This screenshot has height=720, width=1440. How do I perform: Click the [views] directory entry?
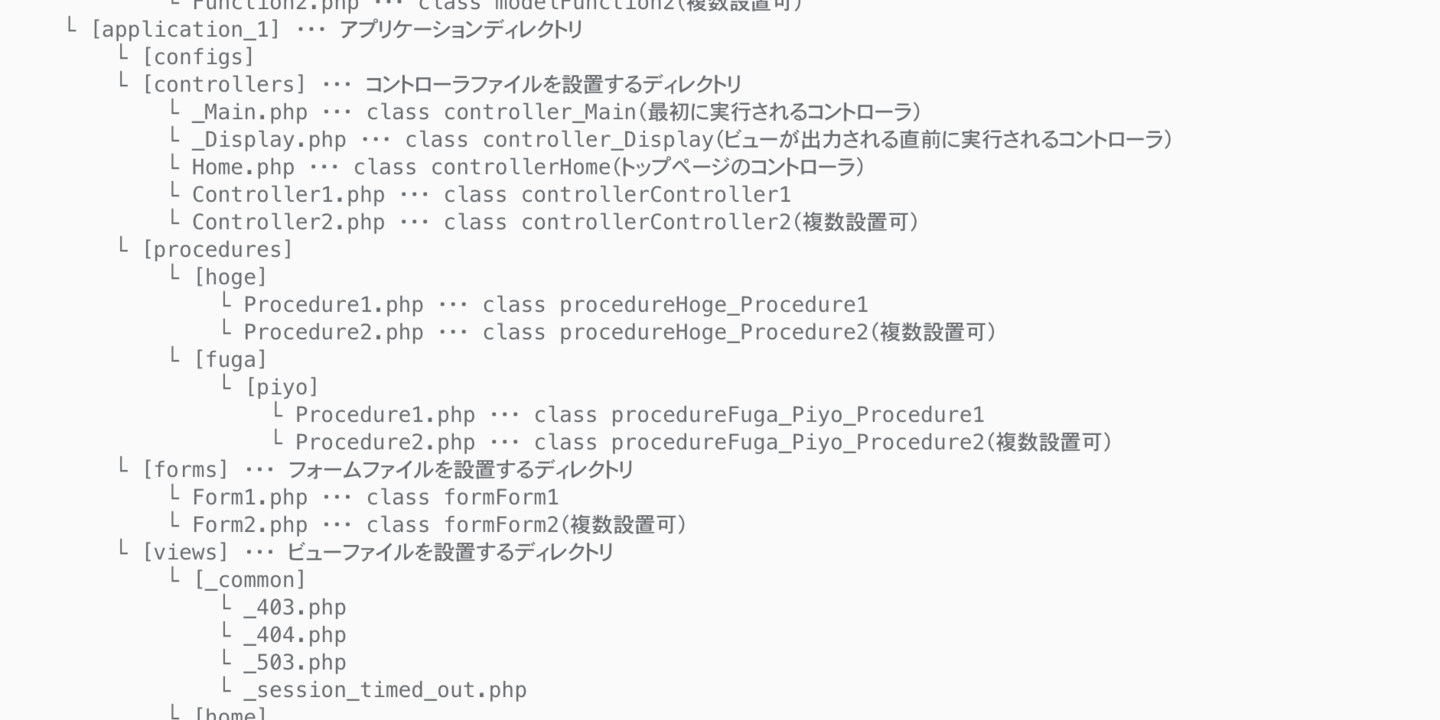pos(186,552)
